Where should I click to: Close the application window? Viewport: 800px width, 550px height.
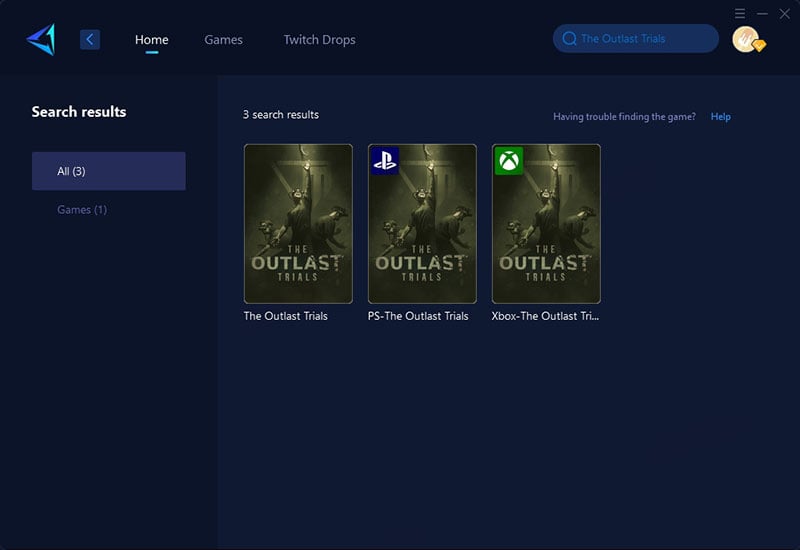click(785, 13)
